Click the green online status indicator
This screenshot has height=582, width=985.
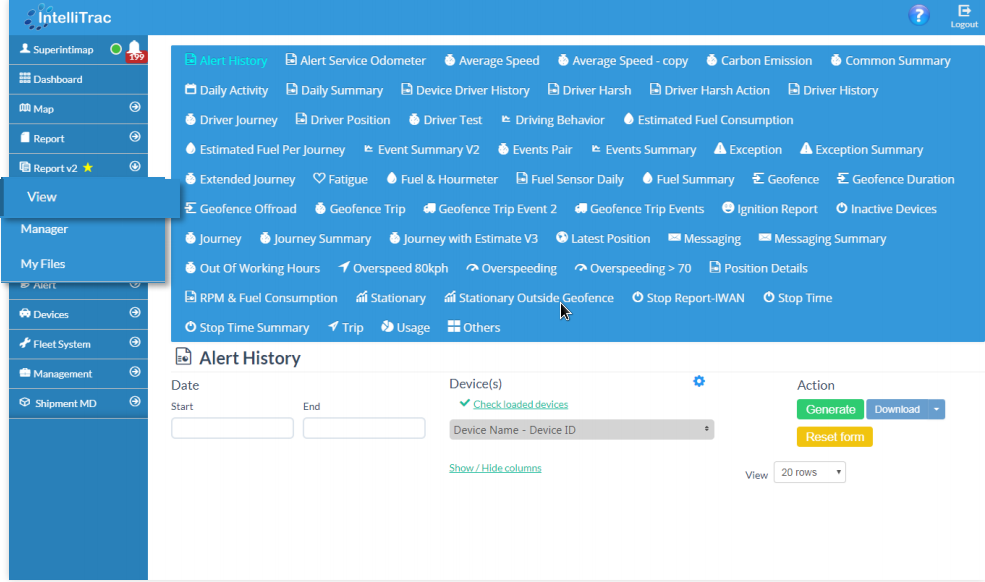(116, 49)
